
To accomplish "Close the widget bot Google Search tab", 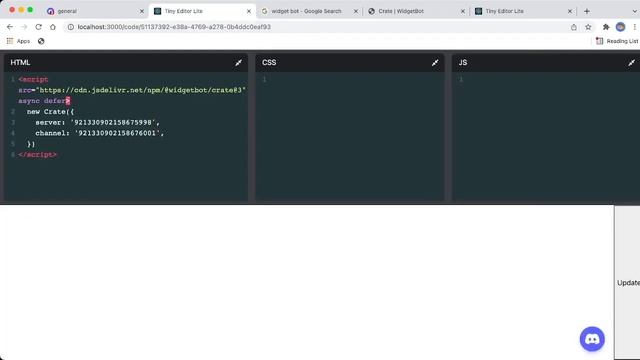I will tap(356, 11).
